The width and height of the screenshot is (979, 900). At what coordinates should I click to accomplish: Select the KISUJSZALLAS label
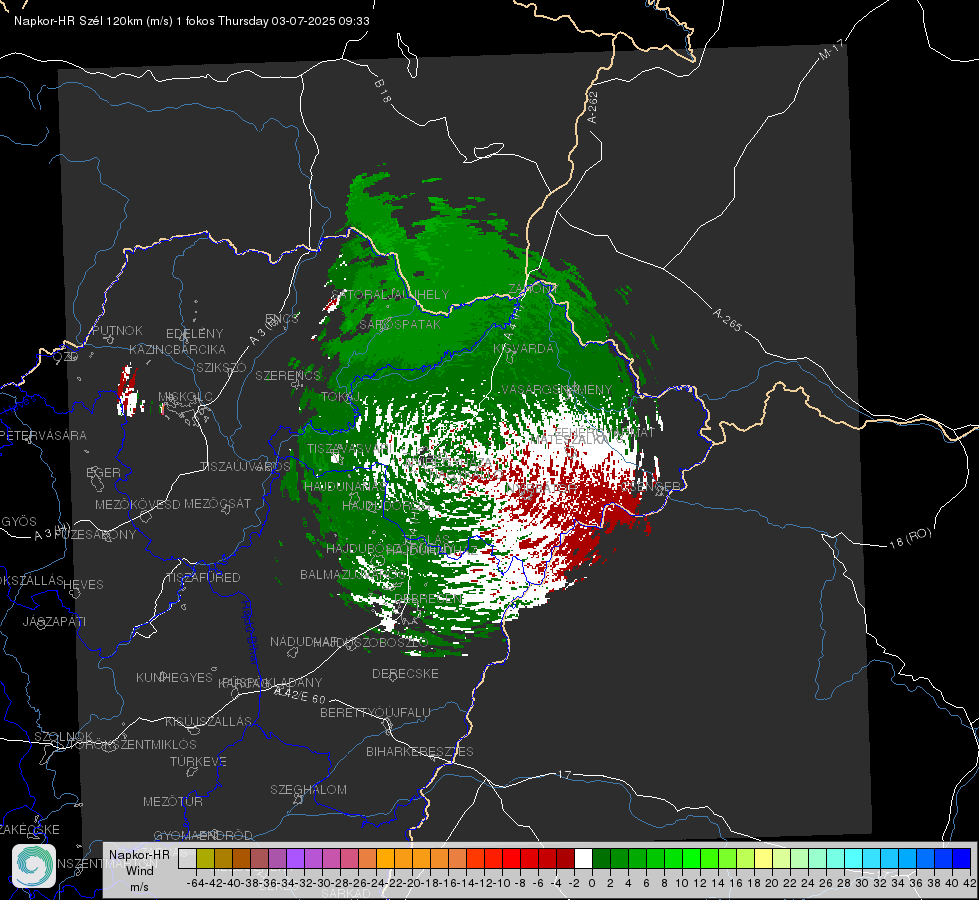click(x=208, y=721)
